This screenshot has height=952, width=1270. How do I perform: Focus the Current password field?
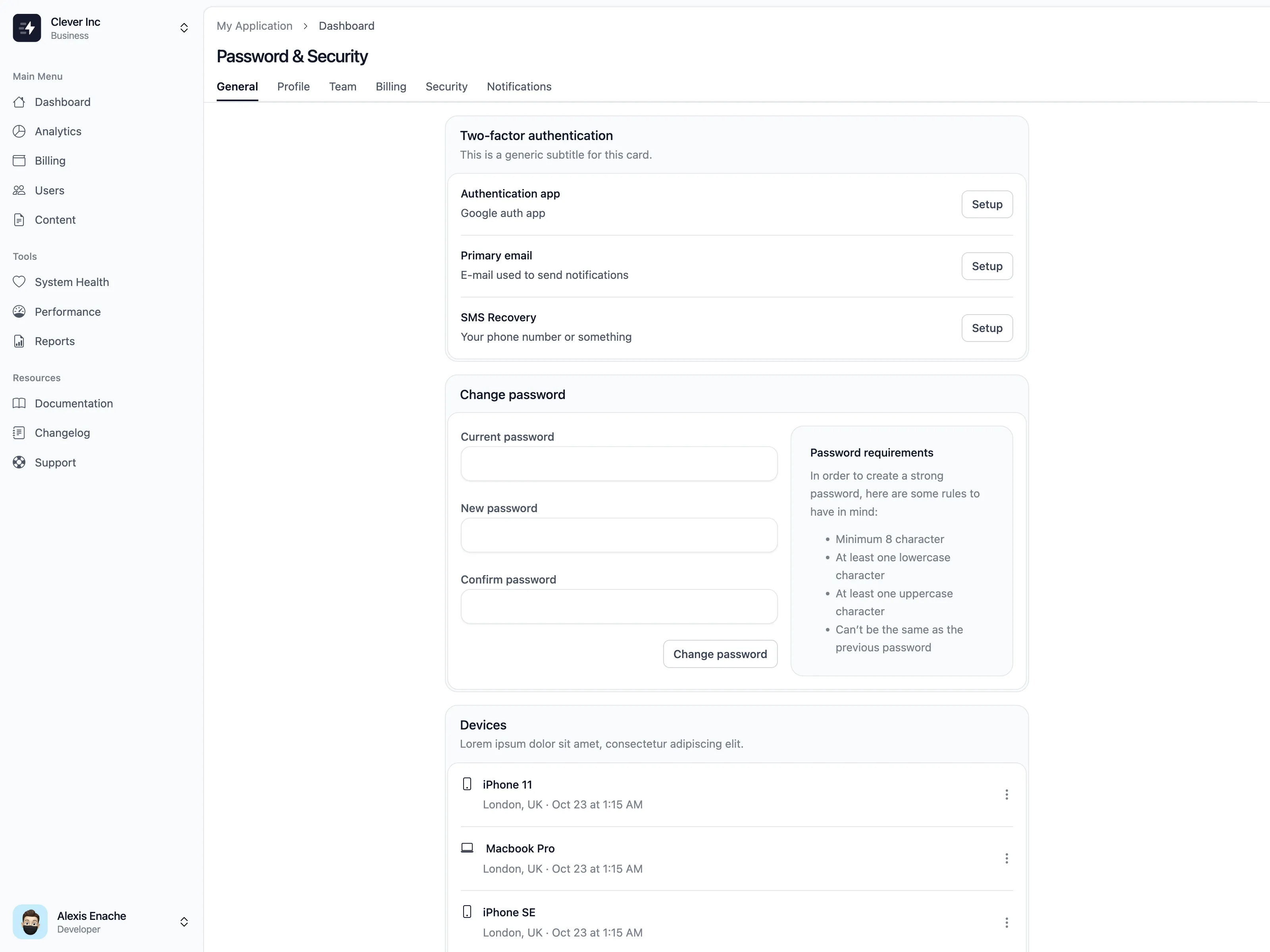618,464
